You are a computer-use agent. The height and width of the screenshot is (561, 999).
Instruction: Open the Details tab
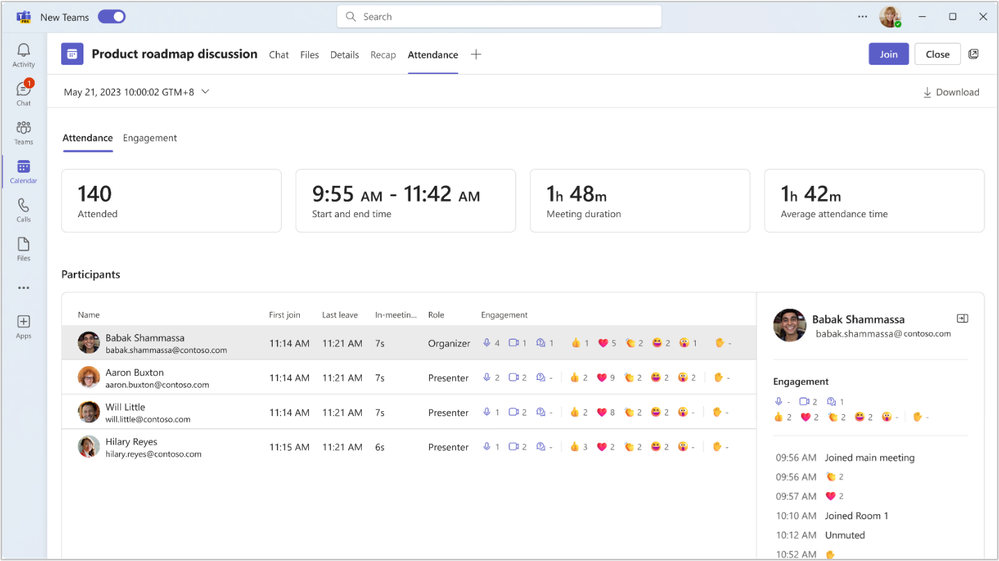pos(345,55)
